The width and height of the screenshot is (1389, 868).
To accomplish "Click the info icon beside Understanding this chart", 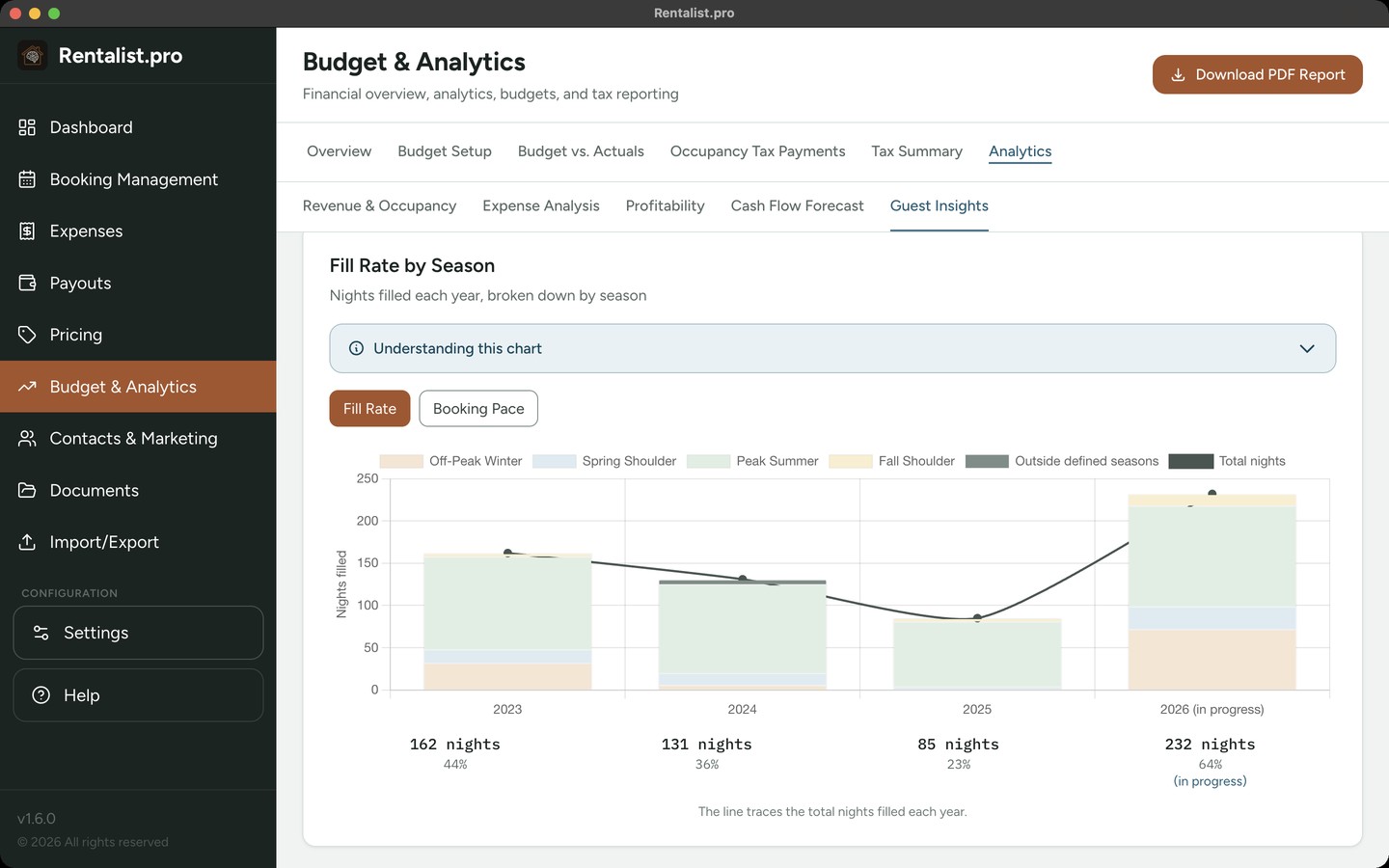I will 356,348.
